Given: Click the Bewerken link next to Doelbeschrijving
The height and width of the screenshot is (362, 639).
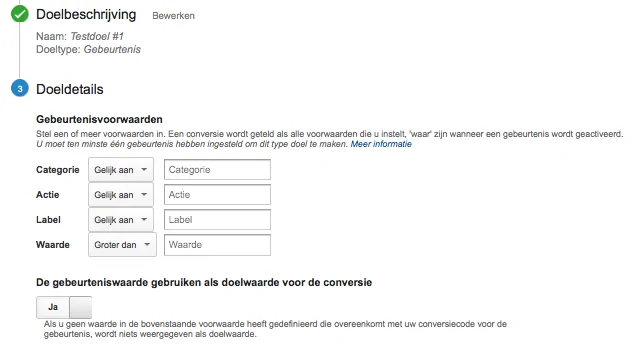Looking at the screenshot, I should point(174,16).
